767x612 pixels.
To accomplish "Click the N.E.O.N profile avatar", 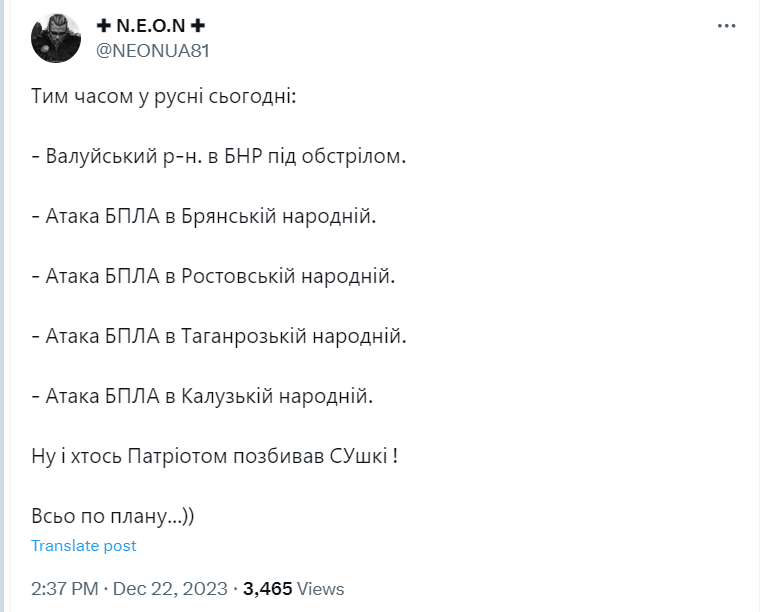I will tap(56, 38).
